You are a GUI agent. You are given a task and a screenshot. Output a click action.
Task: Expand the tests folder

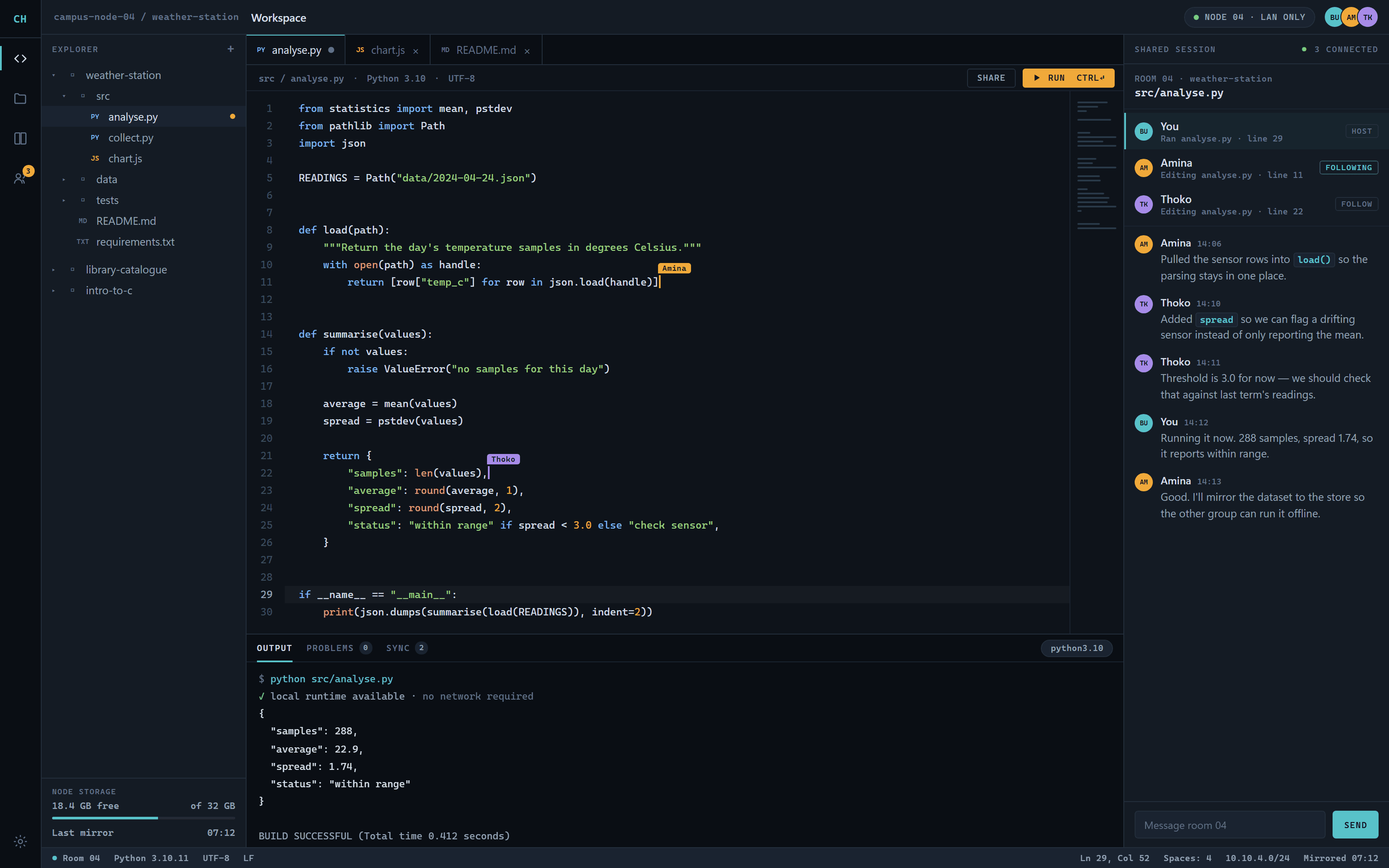pos(64,201)
